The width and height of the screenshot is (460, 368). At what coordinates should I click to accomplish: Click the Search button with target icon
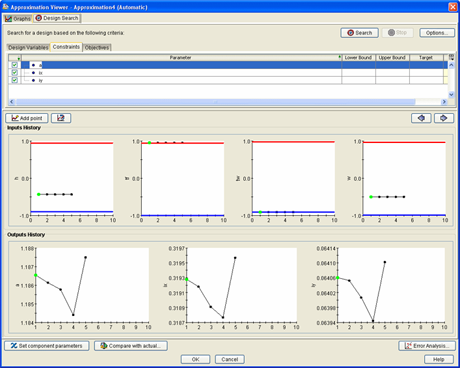click(359, 33)
